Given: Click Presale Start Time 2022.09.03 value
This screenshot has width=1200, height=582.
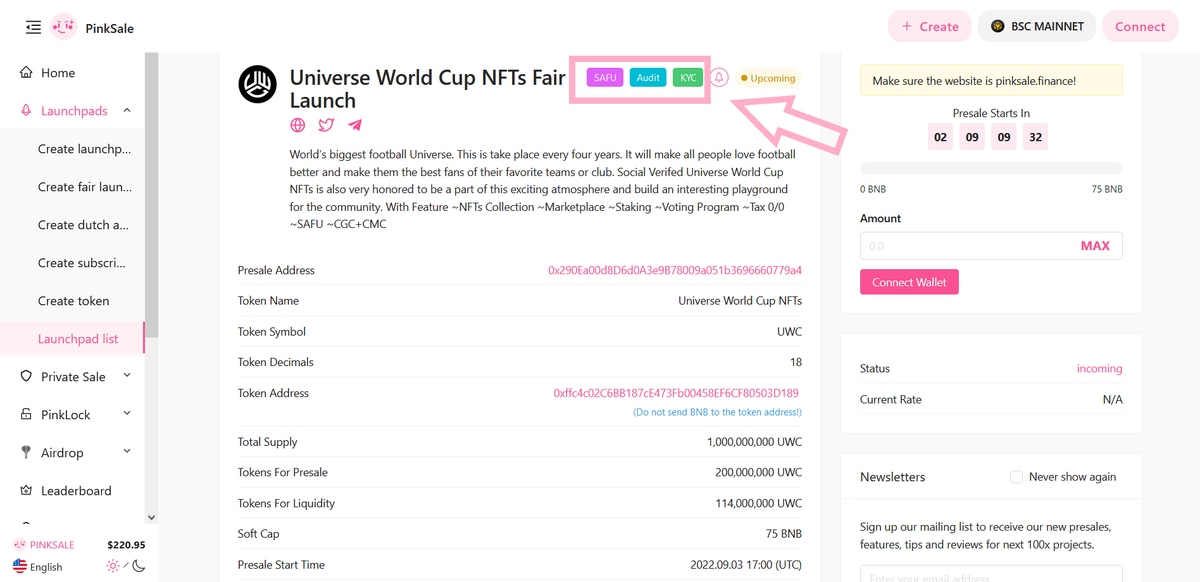Looking at the screenshot, I should click(x=746, y=565).
